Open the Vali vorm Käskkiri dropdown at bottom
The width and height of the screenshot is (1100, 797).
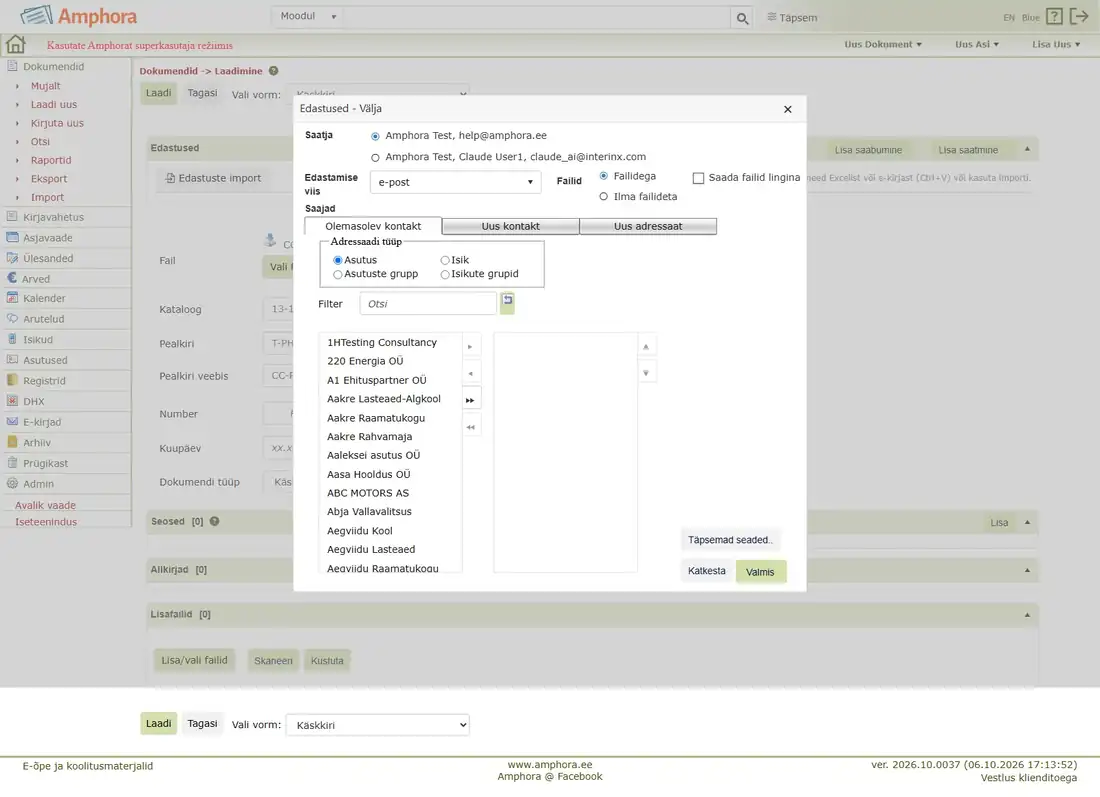point(377,725)
